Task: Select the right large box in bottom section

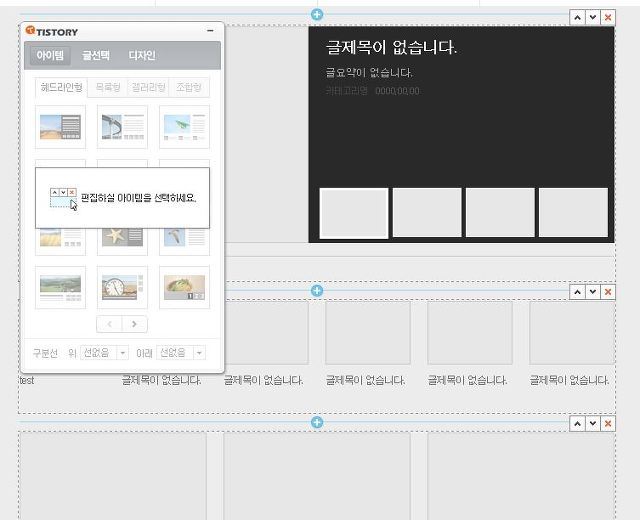Action: click(x=521, y=476)
